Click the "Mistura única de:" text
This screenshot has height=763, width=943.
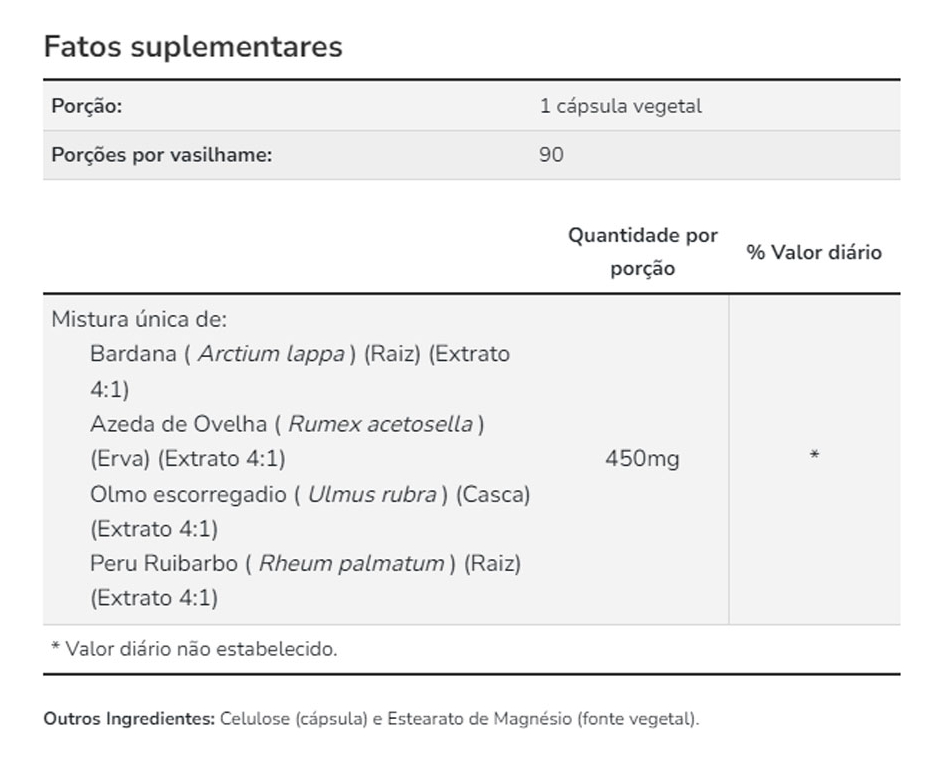139,320
